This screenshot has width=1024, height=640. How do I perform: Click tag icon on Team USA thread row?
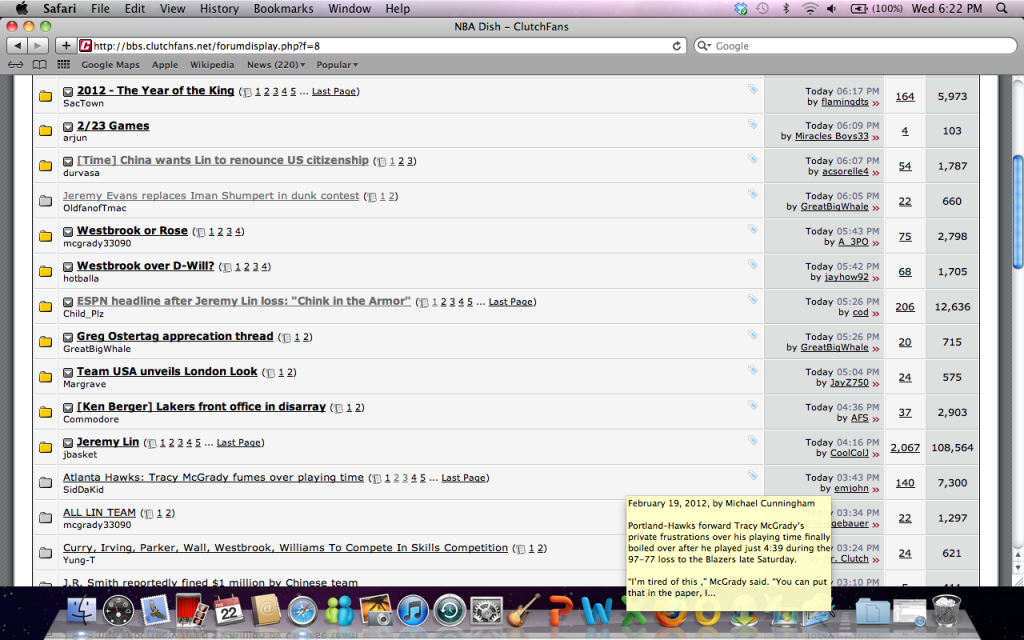click(x=753, y=370)
